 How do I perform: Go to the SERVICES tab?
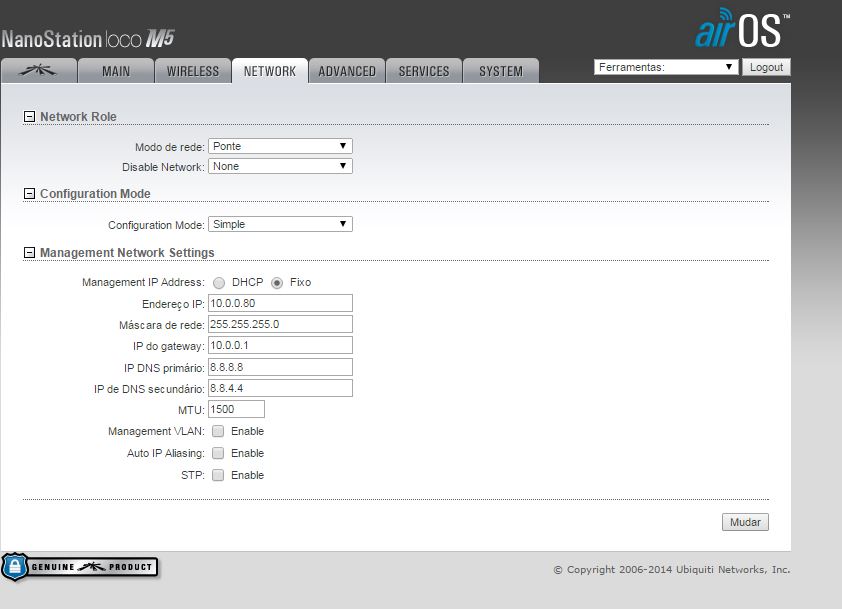(424, 71)
